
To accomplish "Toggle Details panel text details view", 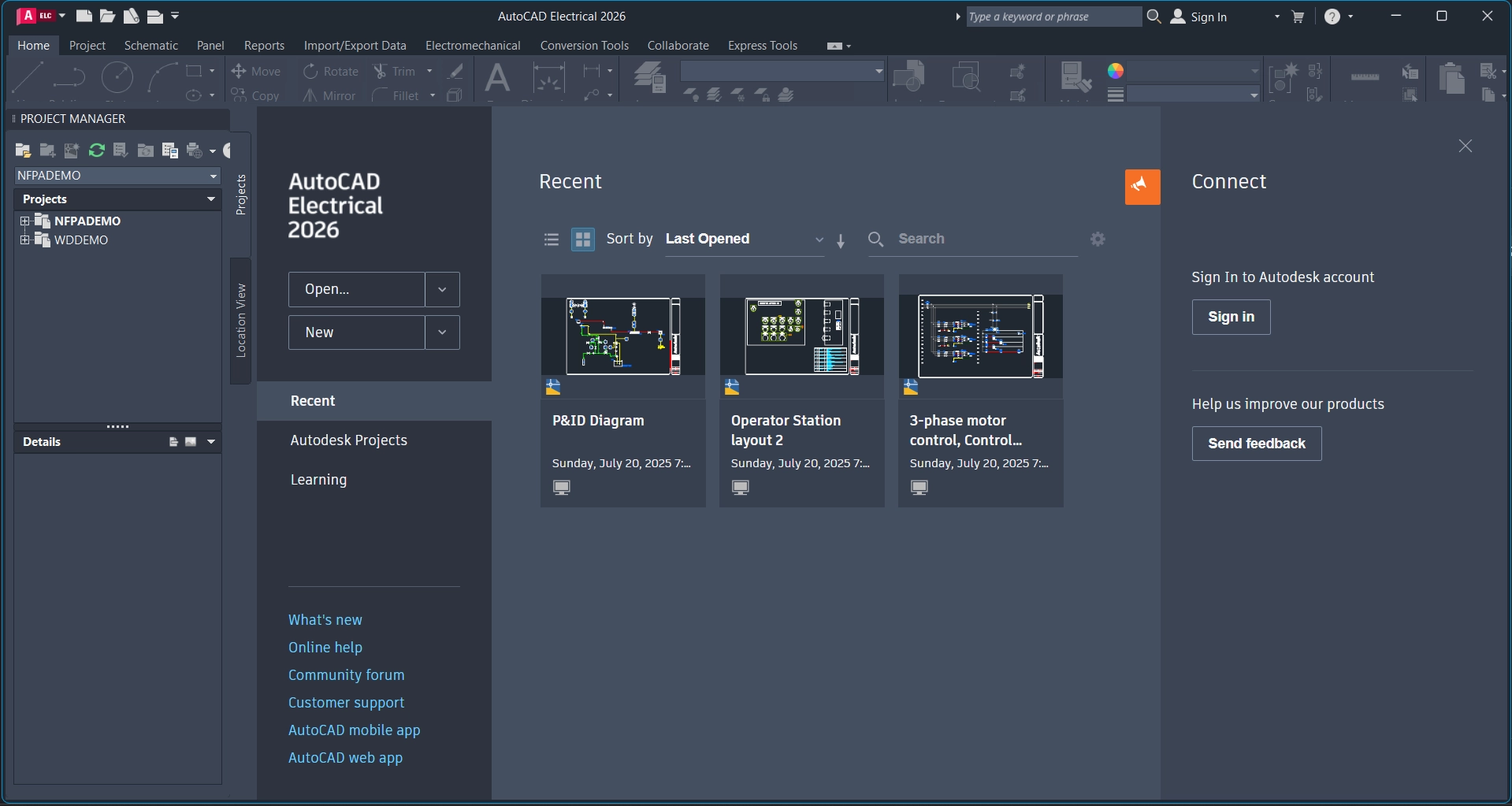I will click(173, 442).
